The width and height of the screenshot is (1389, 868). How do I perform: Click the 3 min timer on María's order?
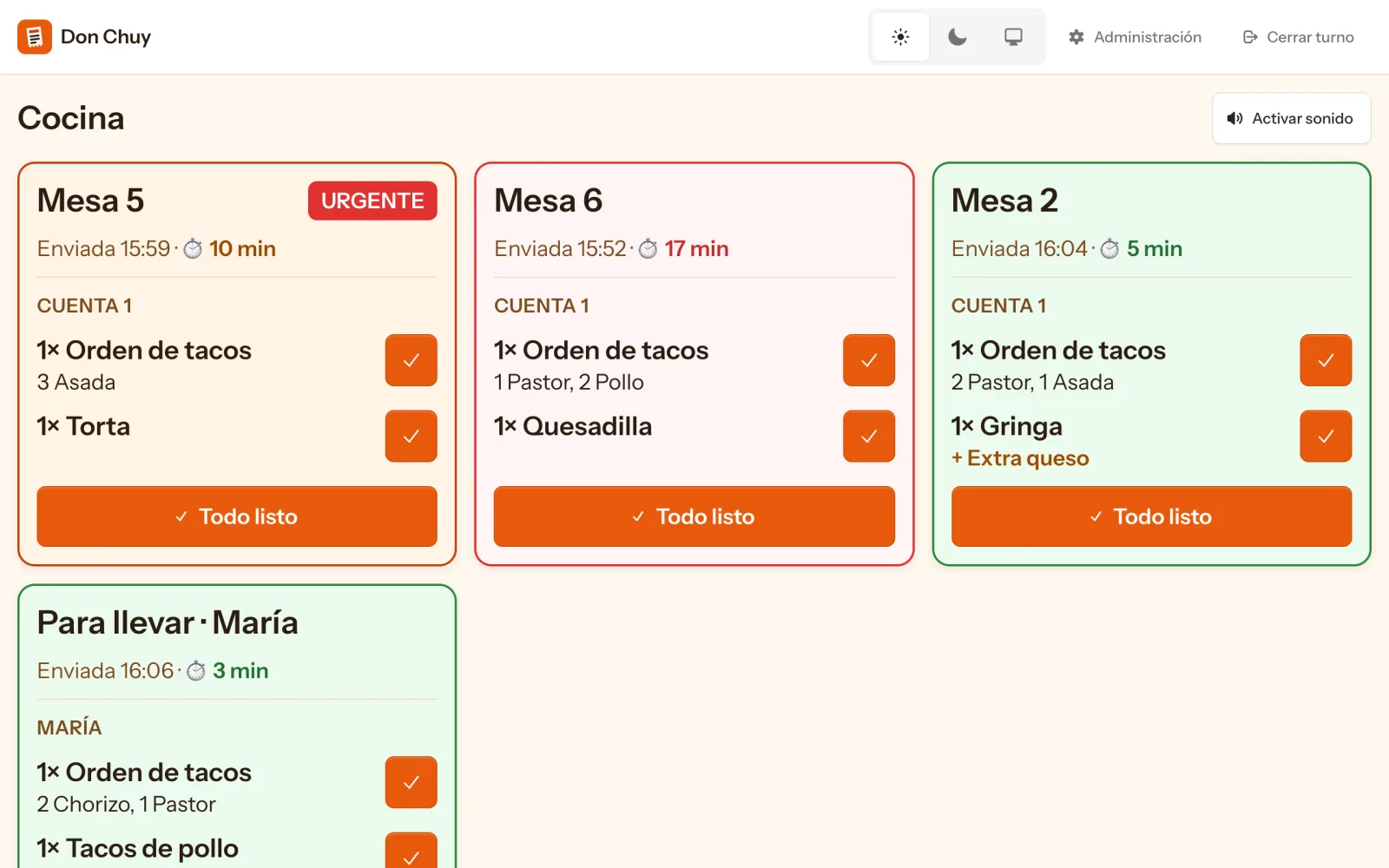pos(240,671)
